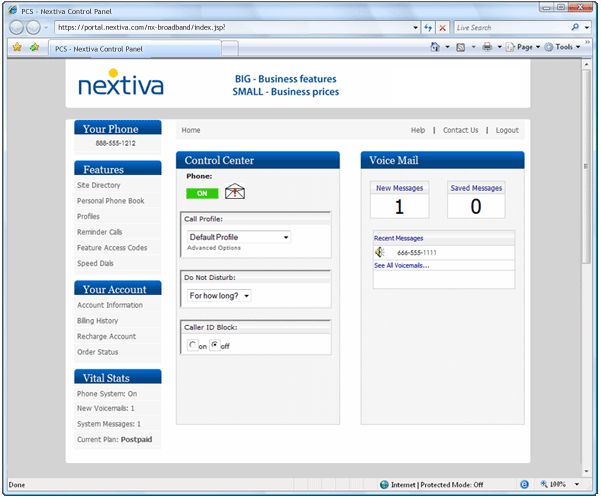Check Order Status
Screen dimensions: 601x500
click(97, 352)
